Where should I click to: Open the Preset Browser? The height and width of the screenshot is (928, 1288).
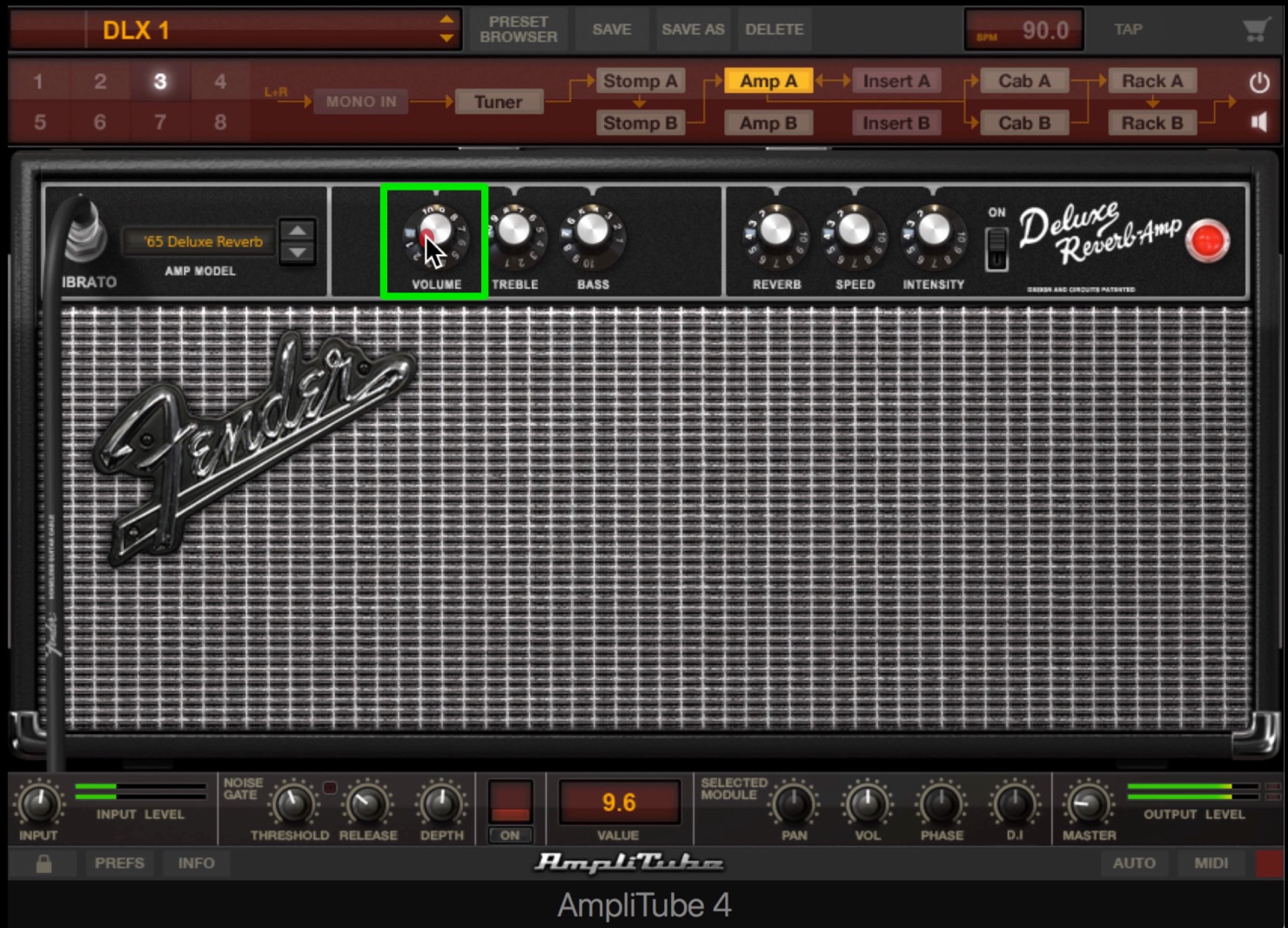[x=519, y=30]
